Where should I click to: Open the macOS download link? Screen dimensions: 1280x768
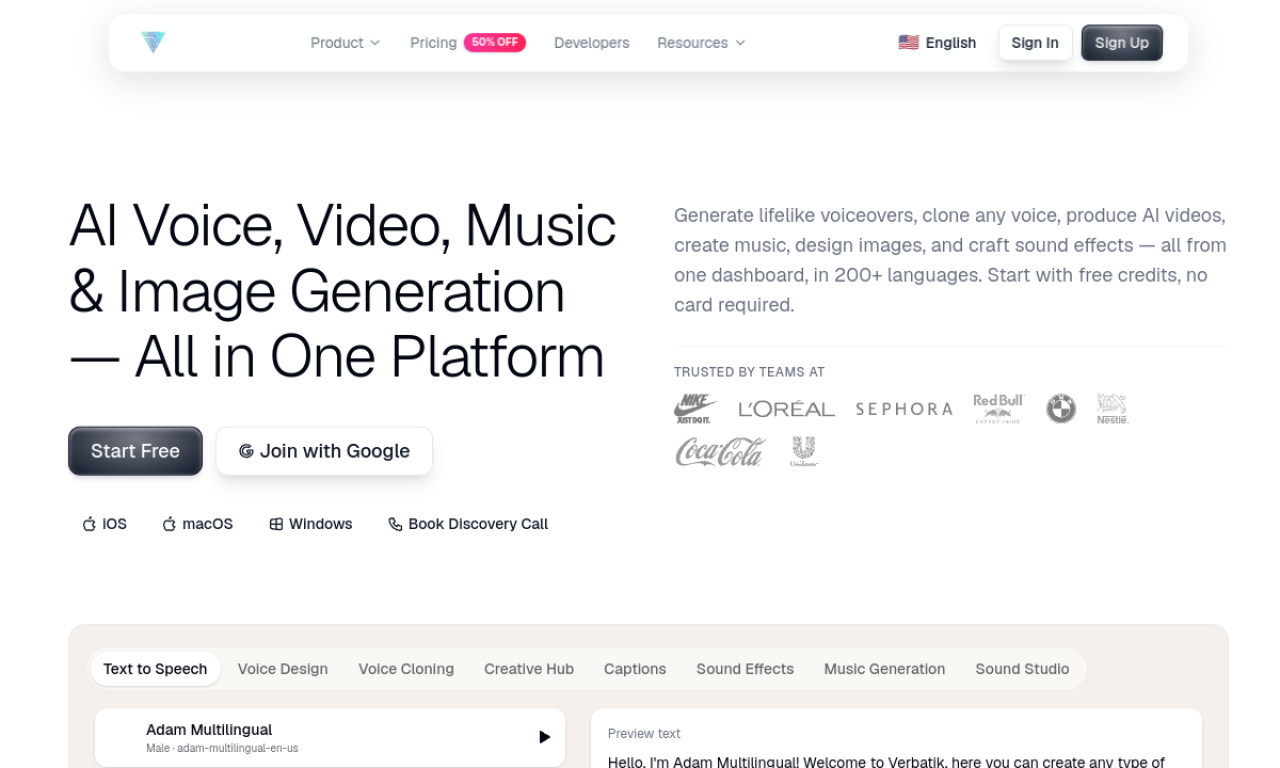coord(198,524)
